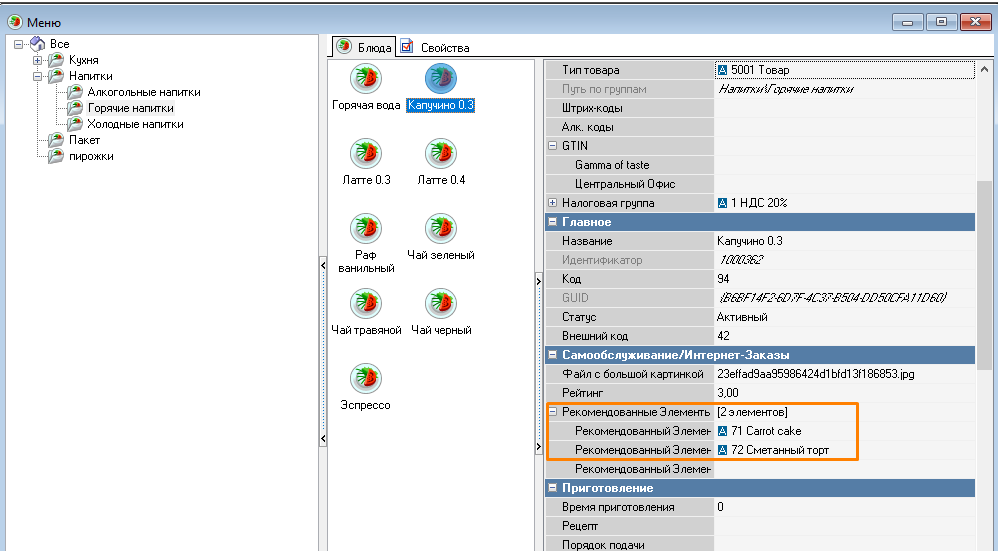Select the Раф ванильный dish icon
The height and width of the screenshot is (551, 998).
coord(366,229)
